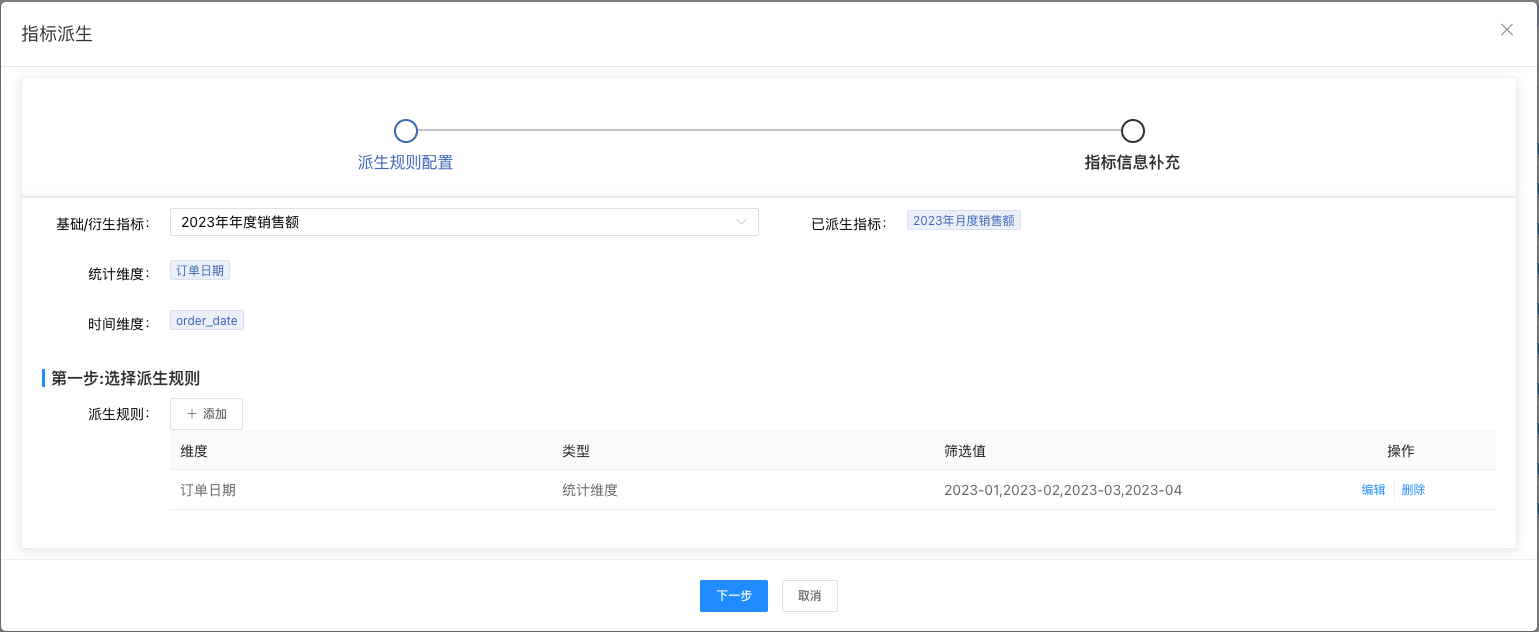Click the 筛选值 column header
1539x632 pixels.
pos(965,451)
